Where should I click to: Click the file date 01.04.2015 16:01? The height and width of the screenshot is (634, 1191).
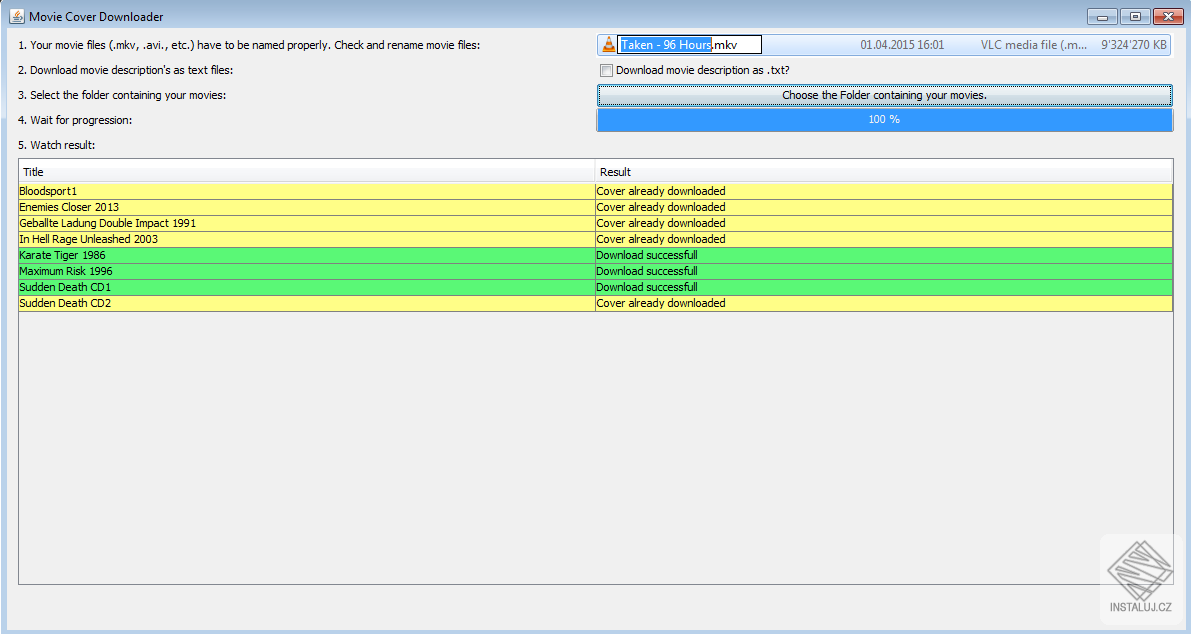[x=902, y=45]
